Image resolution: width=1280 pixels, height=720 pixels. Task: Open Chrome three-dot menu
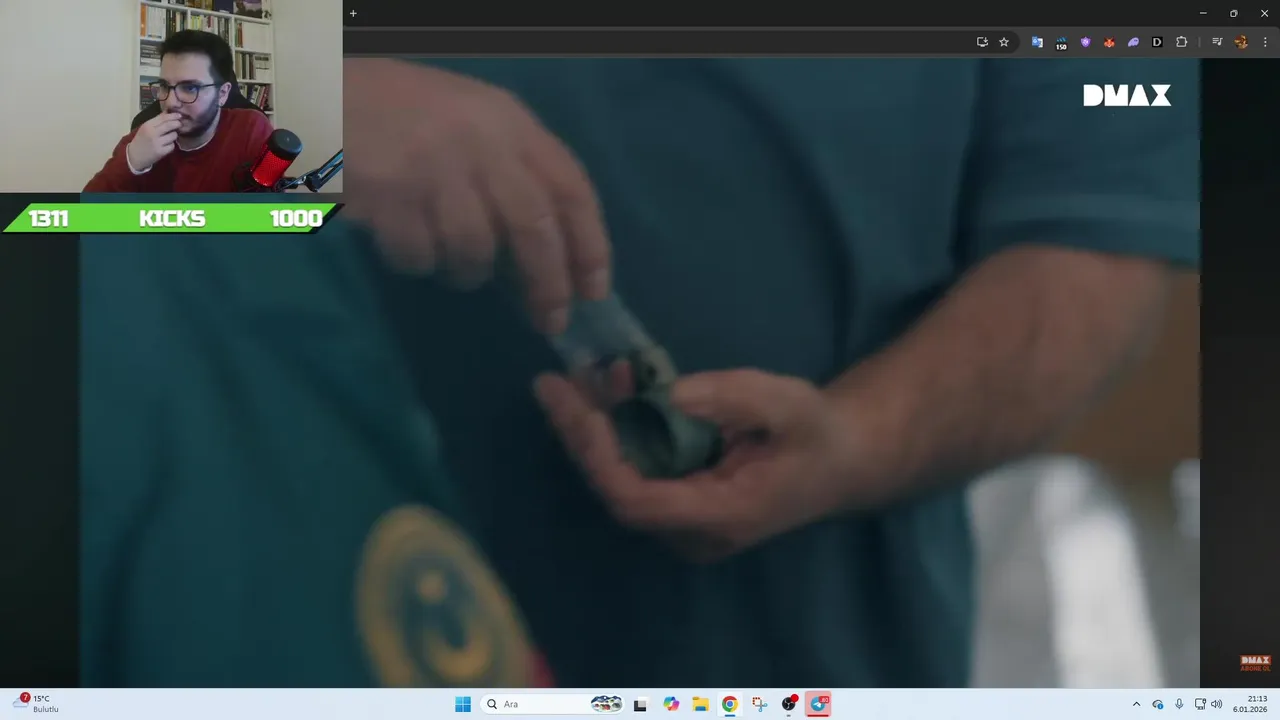[1265, 42]
